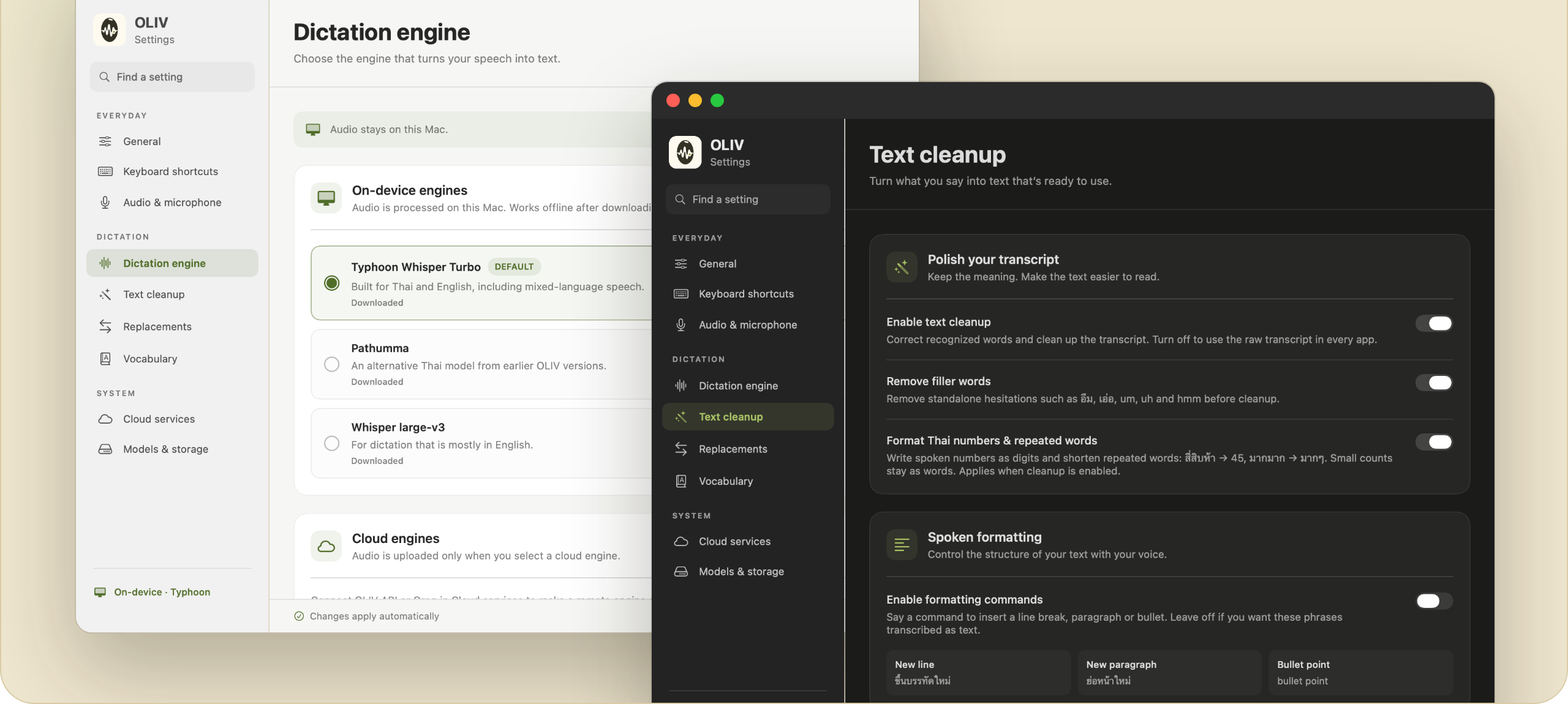Click the New line command card
The height and width of the screenshot is (704, 1568).
tap(978, 673)
